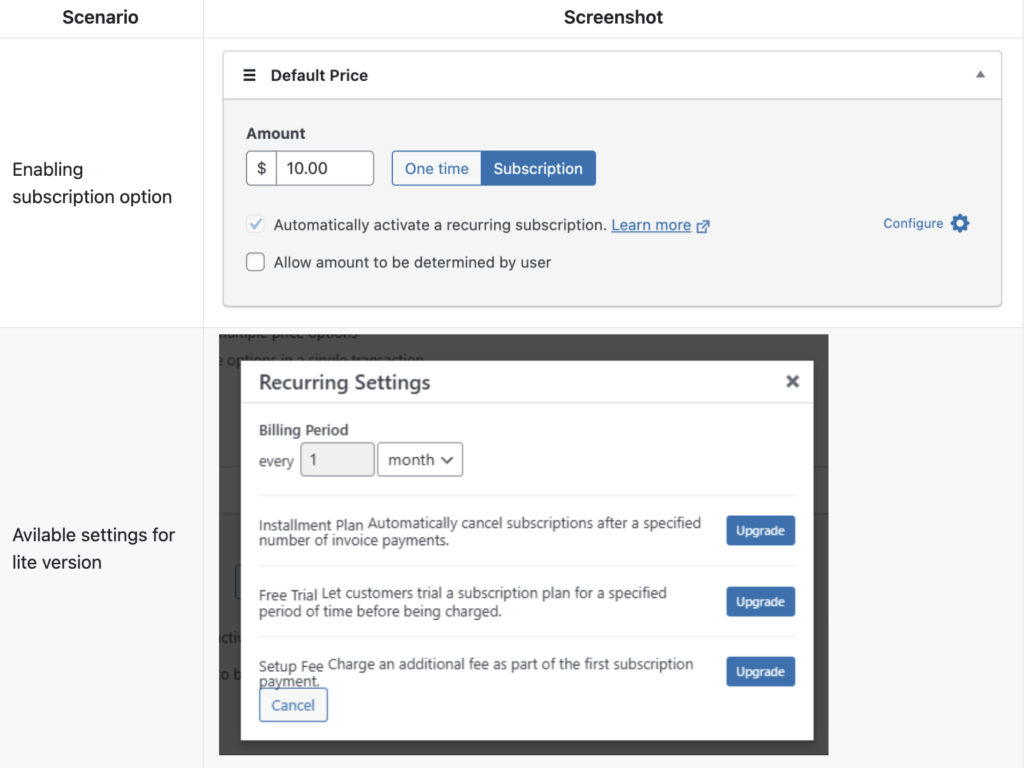Click Upgrade button for Free Trial
The width and height of the screenshot is (1024, 768).
[x=760, y=602]
